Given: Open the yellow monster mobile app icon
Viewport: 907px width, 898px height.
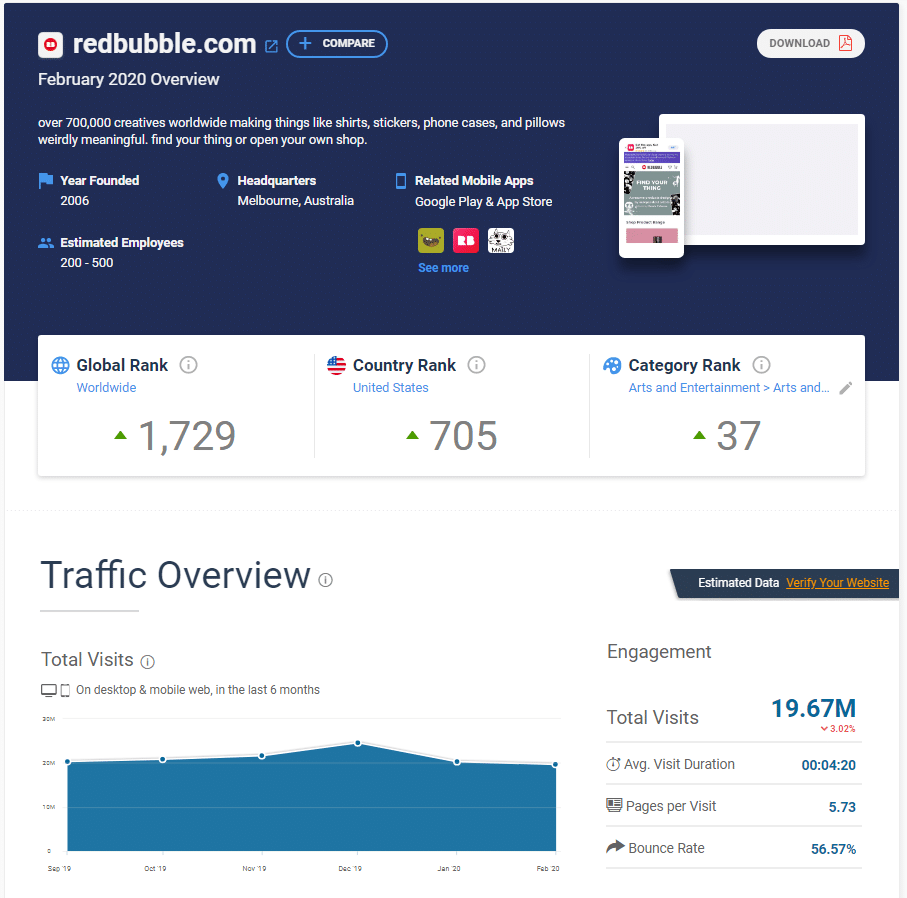Looking at the screenshot, I should (431, 241).
